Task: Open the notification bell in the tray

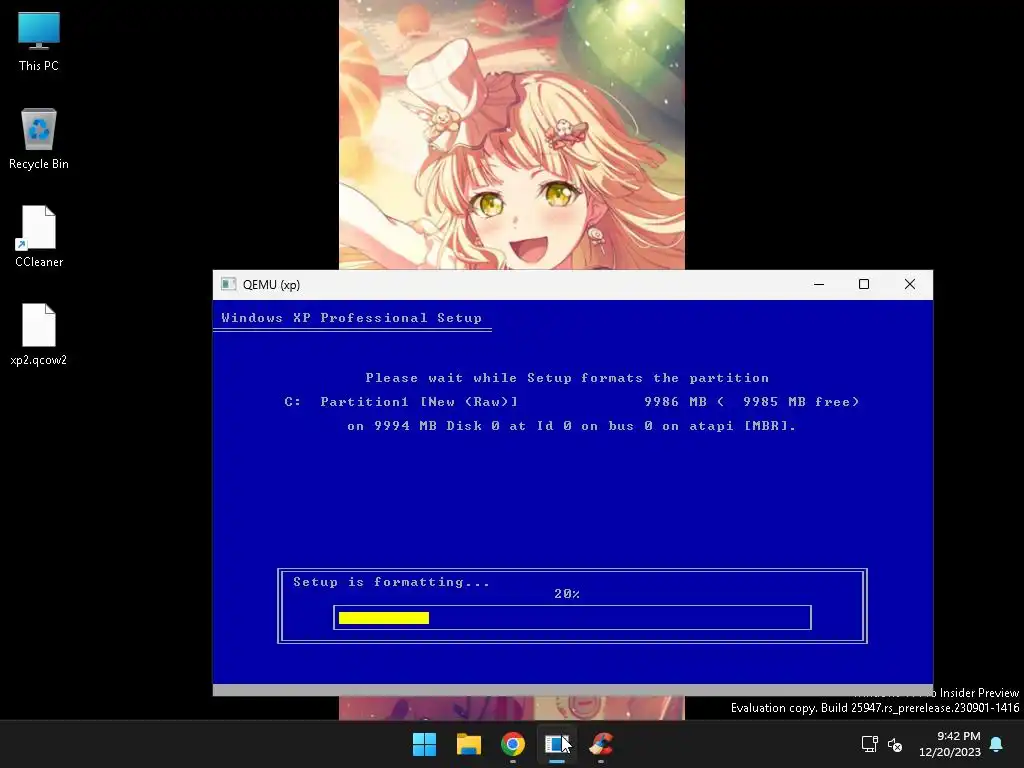Action: pos(997,744)
